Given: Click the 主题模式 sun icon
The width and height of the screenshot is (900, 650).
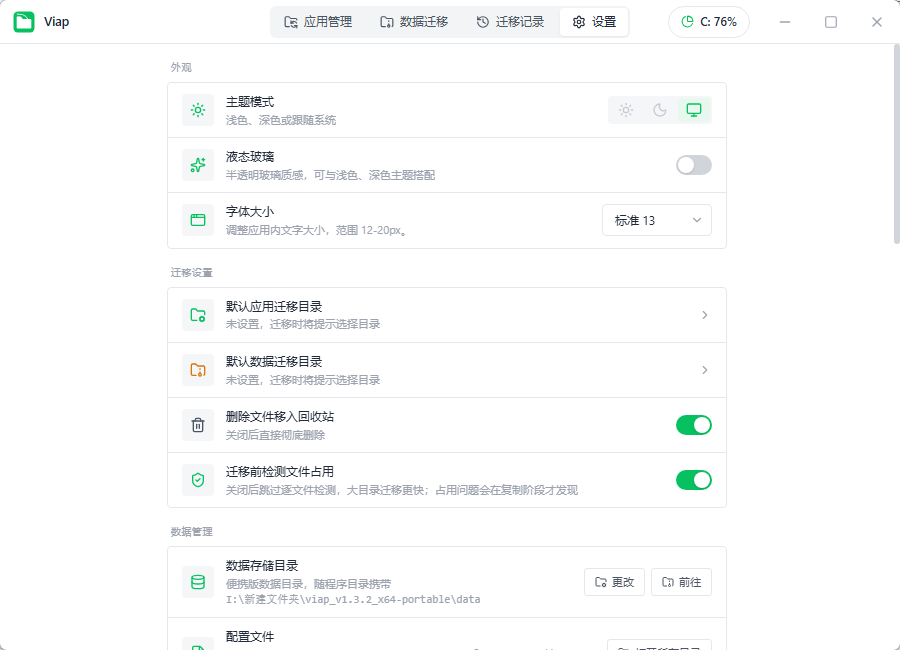Looking at the screenshot, I should tap(198, 110).
